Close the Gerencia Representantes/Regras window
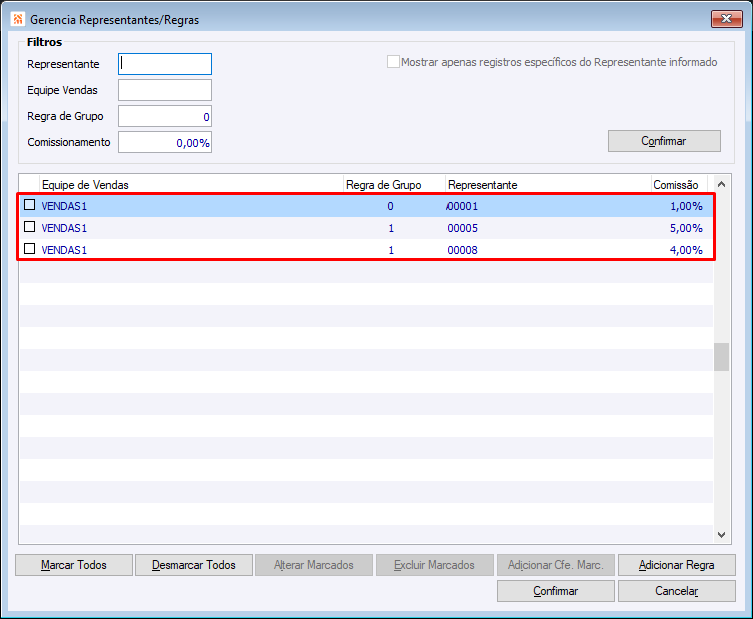753x619 pixels. (x=727, y=19)
